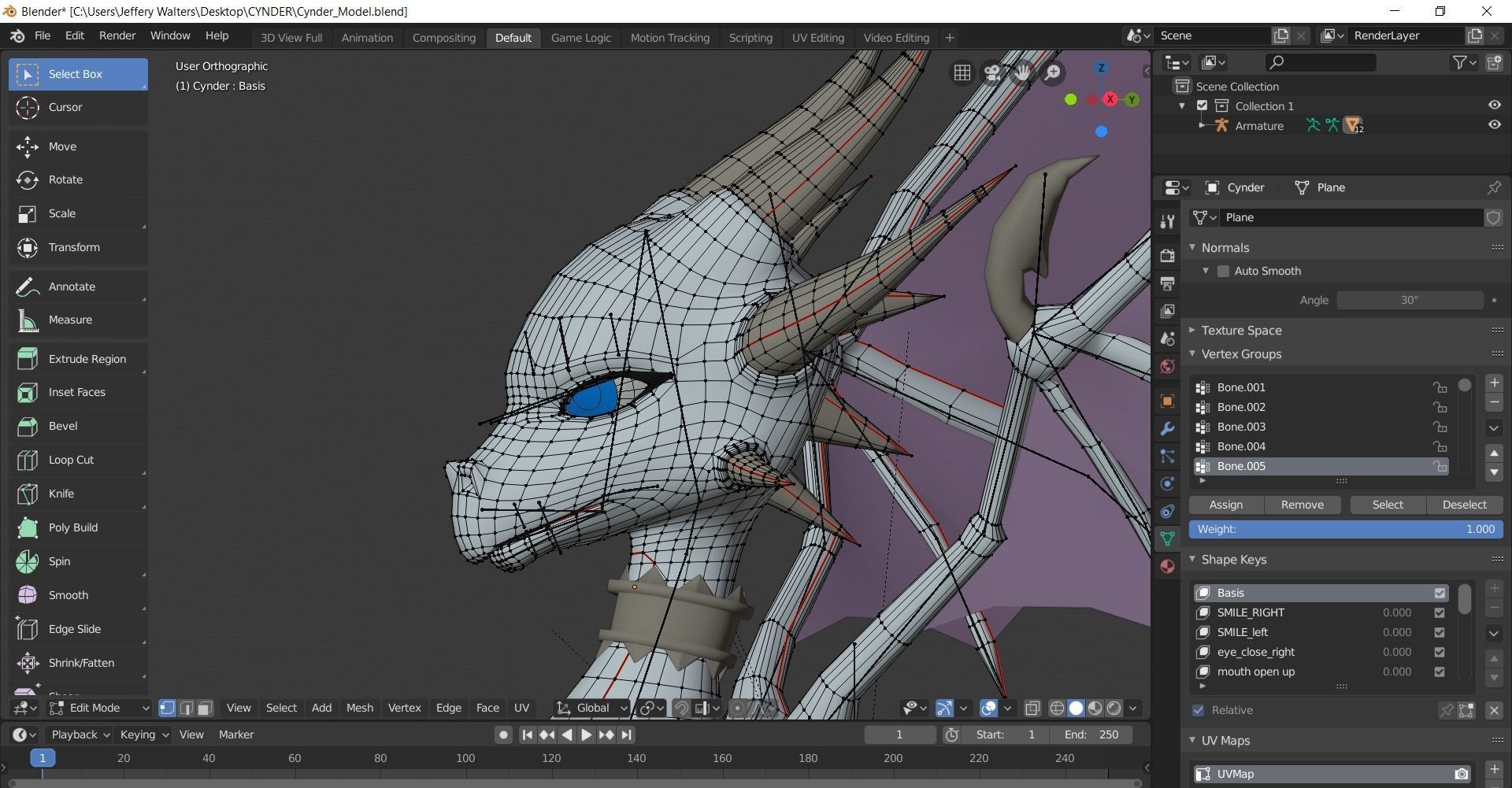Screen dimensions: 1512x788
Task: Switch to edge select mode
Action: point(186,708)
